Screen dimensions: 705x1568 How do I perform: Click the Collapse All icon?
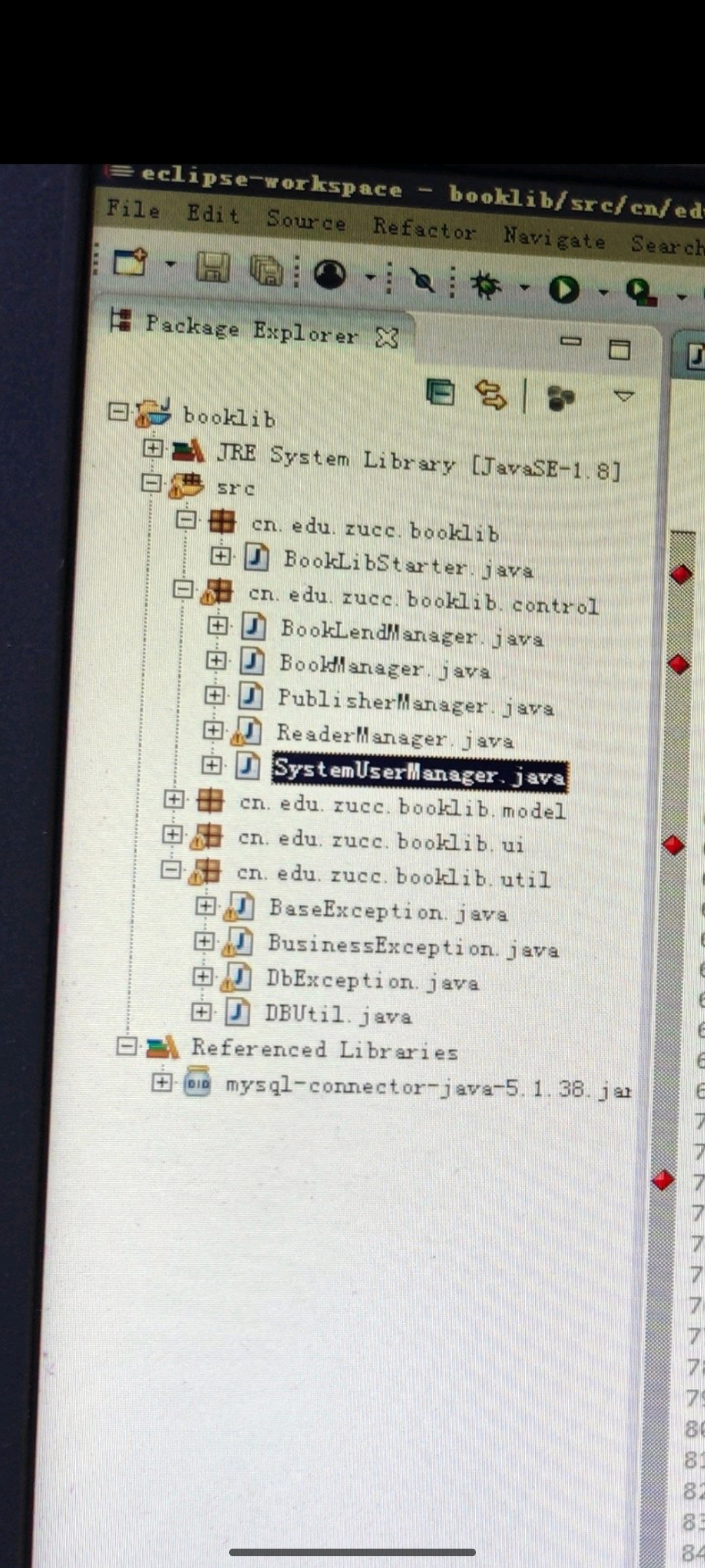tap(440, 393)
